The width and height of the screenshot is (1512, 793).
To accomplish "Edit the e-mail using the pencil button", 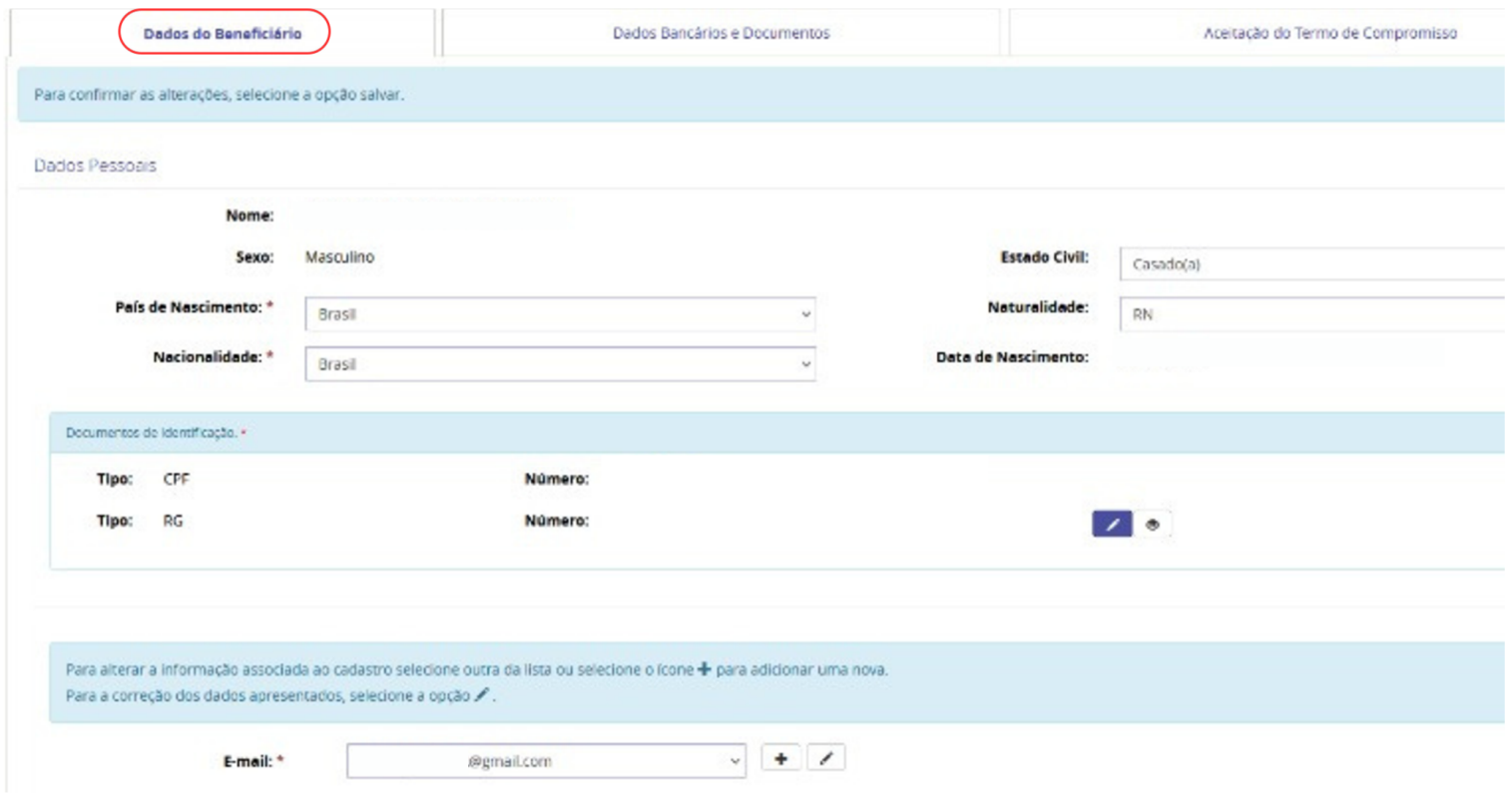I will click(x=825, y=759).
